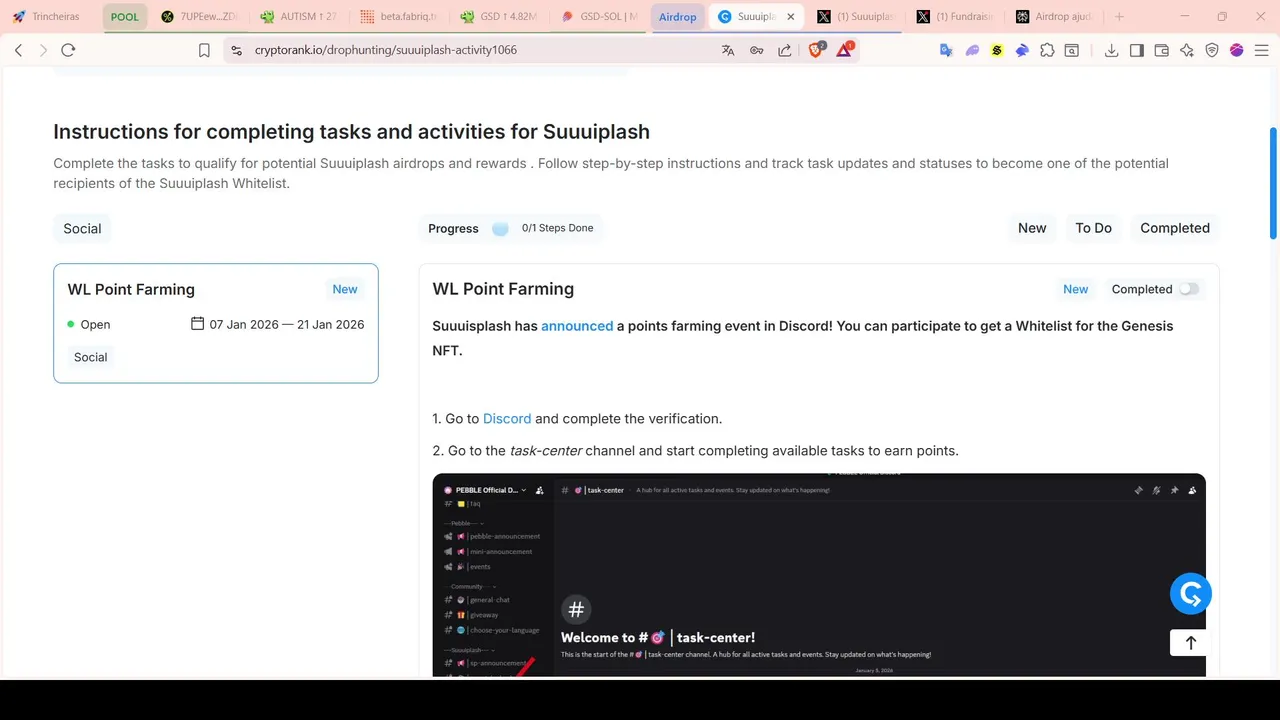Open the translate page icon
The image size is (1280, 720).
pos(728,50)
